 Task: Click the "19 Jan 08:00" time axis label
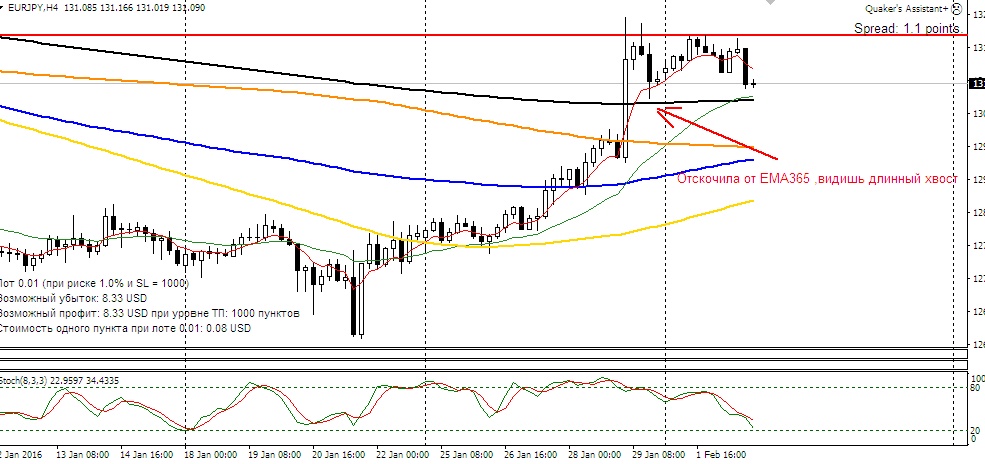pos(275,455)
